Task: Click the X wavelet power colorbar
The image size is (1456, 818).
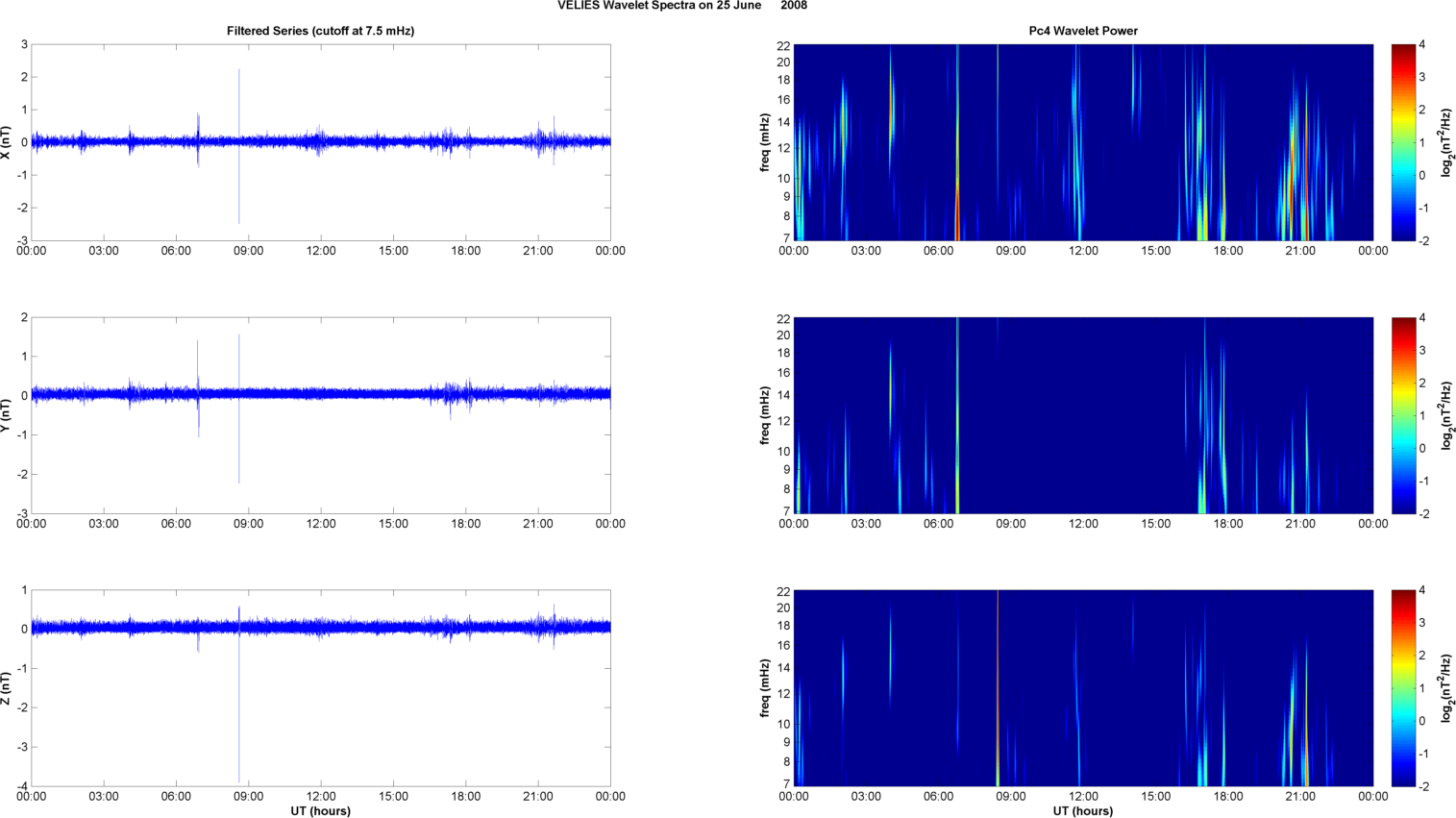Action: point(1403,142)
